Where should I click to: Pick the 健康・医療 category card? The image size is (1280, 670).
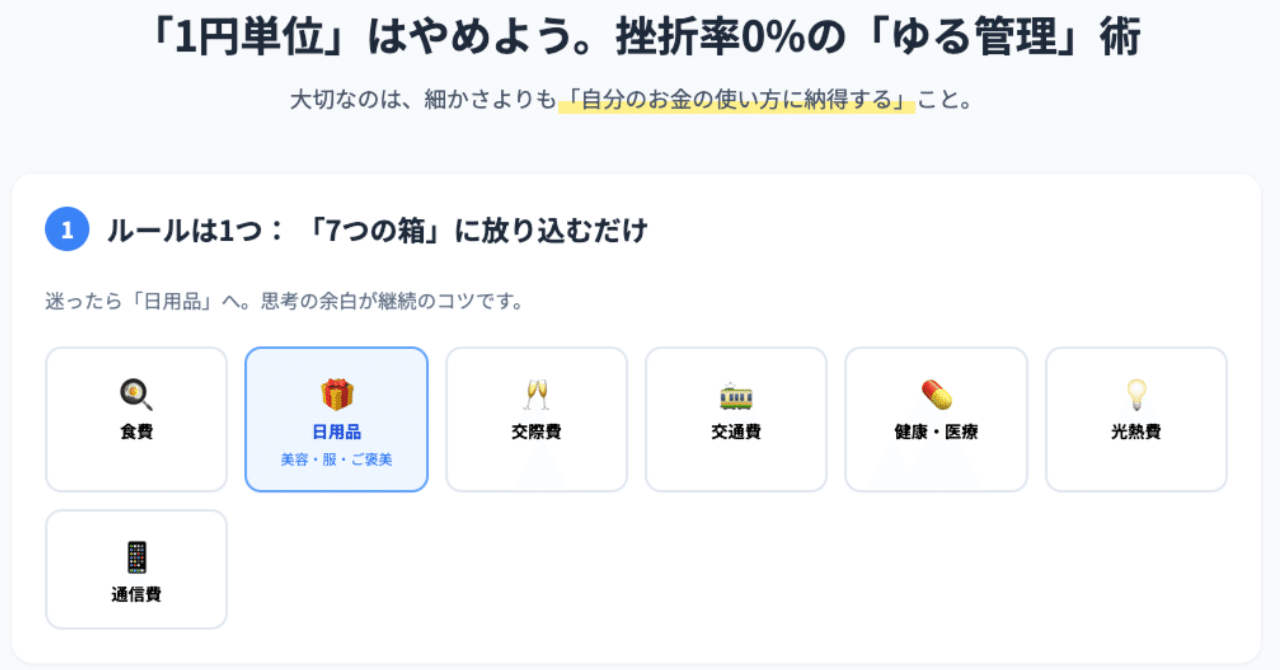tap(936, 419)
